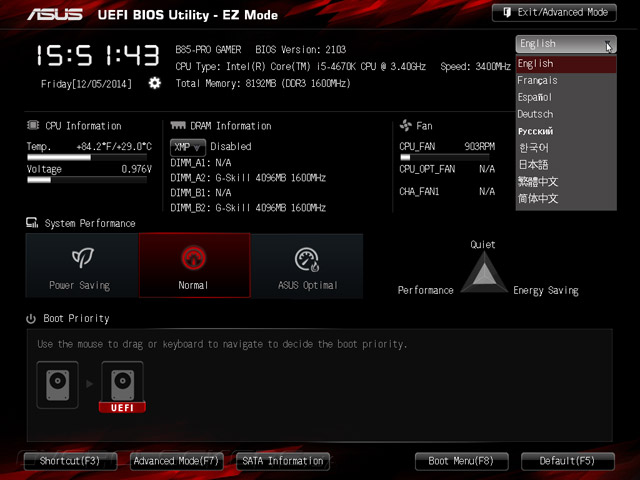The height and width of the screenshot is (480, 640).
Task: Click the CPU Type Intel Core i5-4670K text
Action: click(x=301, y=67)
